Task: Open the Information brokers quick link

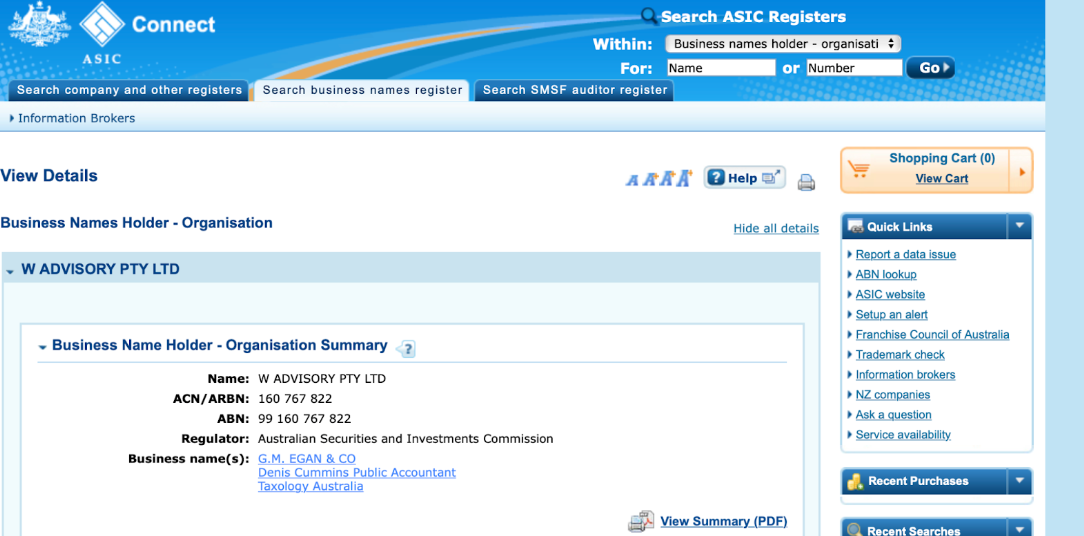Action: pos(906,375)
